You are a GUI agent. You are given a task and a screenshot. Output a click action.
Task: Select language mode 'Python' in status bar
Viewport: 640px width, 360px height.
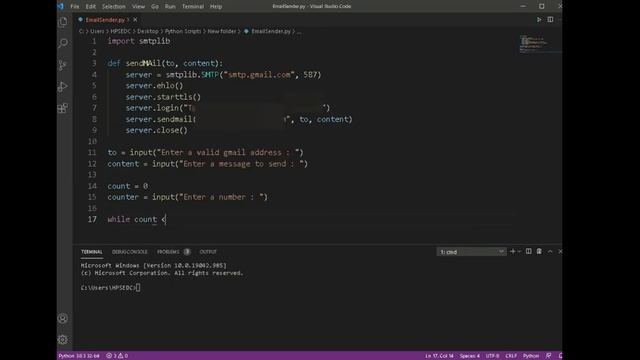click(531, 356)
